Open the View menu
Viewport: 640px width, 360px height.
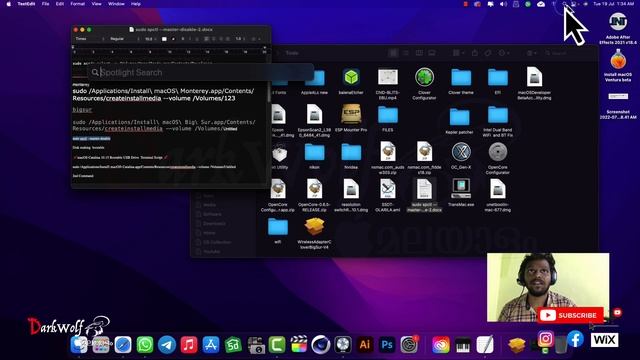coord(96,4)
